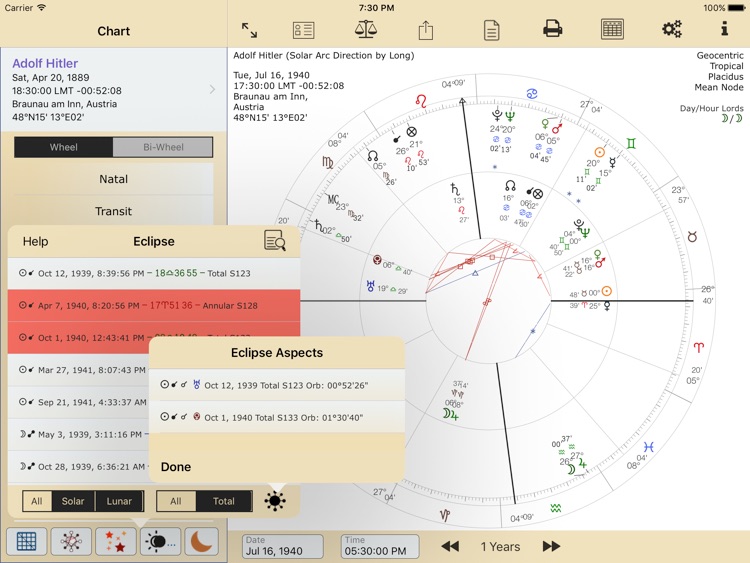Select Apr 7, 1940 Annular S128 eclipse row
The width and height of the screenshot is (750, 563).
coord(154,305)
